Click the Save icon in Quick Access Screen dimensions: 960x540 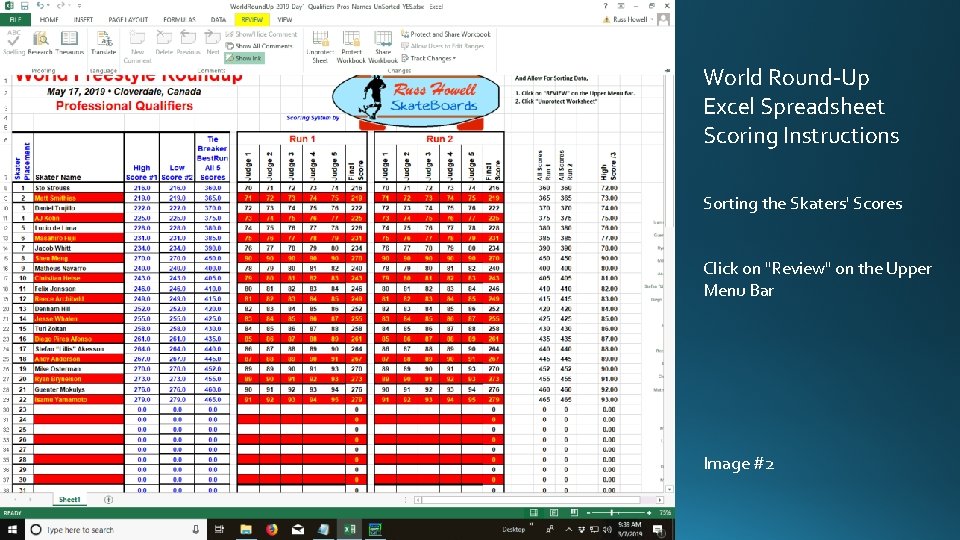(24, 6)
